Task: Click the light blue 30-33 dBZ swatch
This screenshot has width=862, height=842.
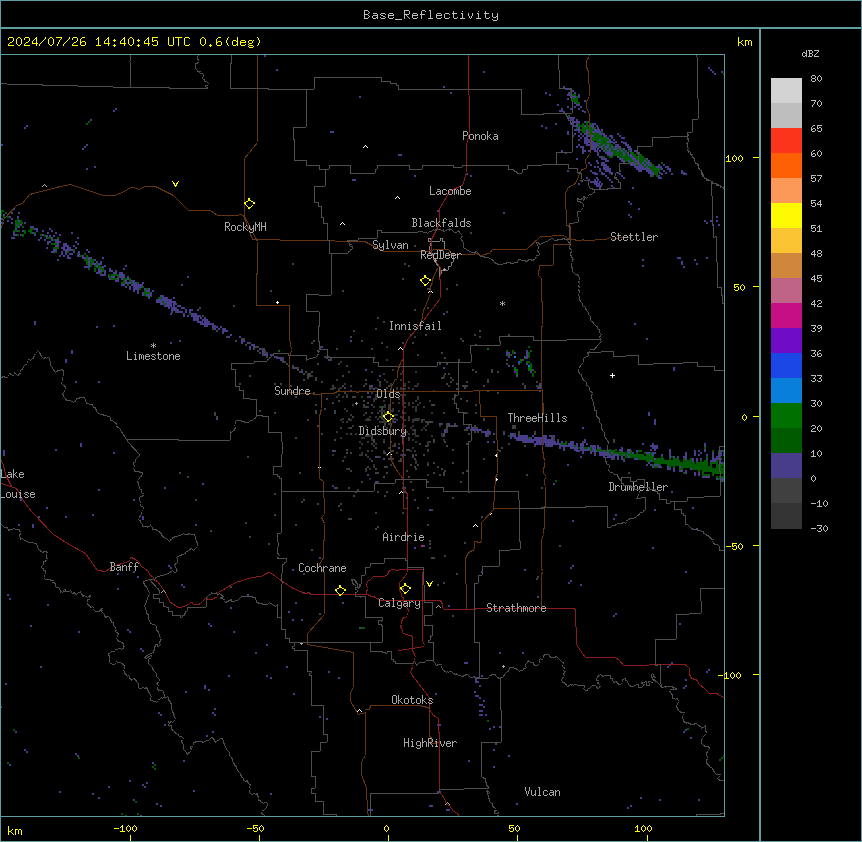Action: point(786,391)
